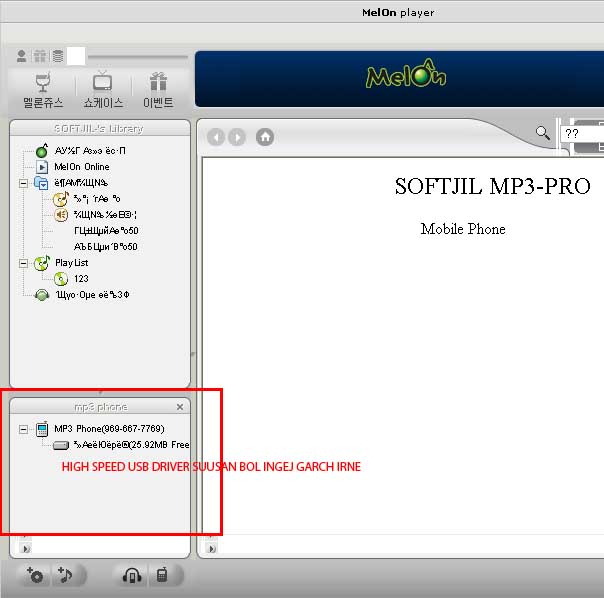This screenshot has width=604, height=598.
Task: Go forward with the right arrow button
Action: (x=237, y=137)
